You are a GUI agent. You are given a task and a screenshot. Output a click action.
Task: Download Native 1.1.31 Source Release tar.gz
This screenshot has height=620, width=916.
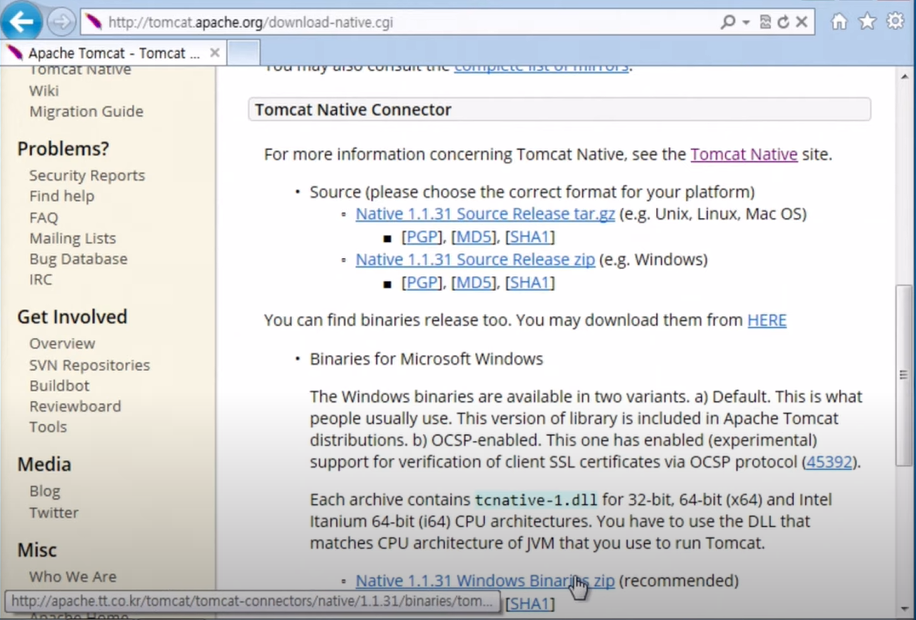(485, 214)
